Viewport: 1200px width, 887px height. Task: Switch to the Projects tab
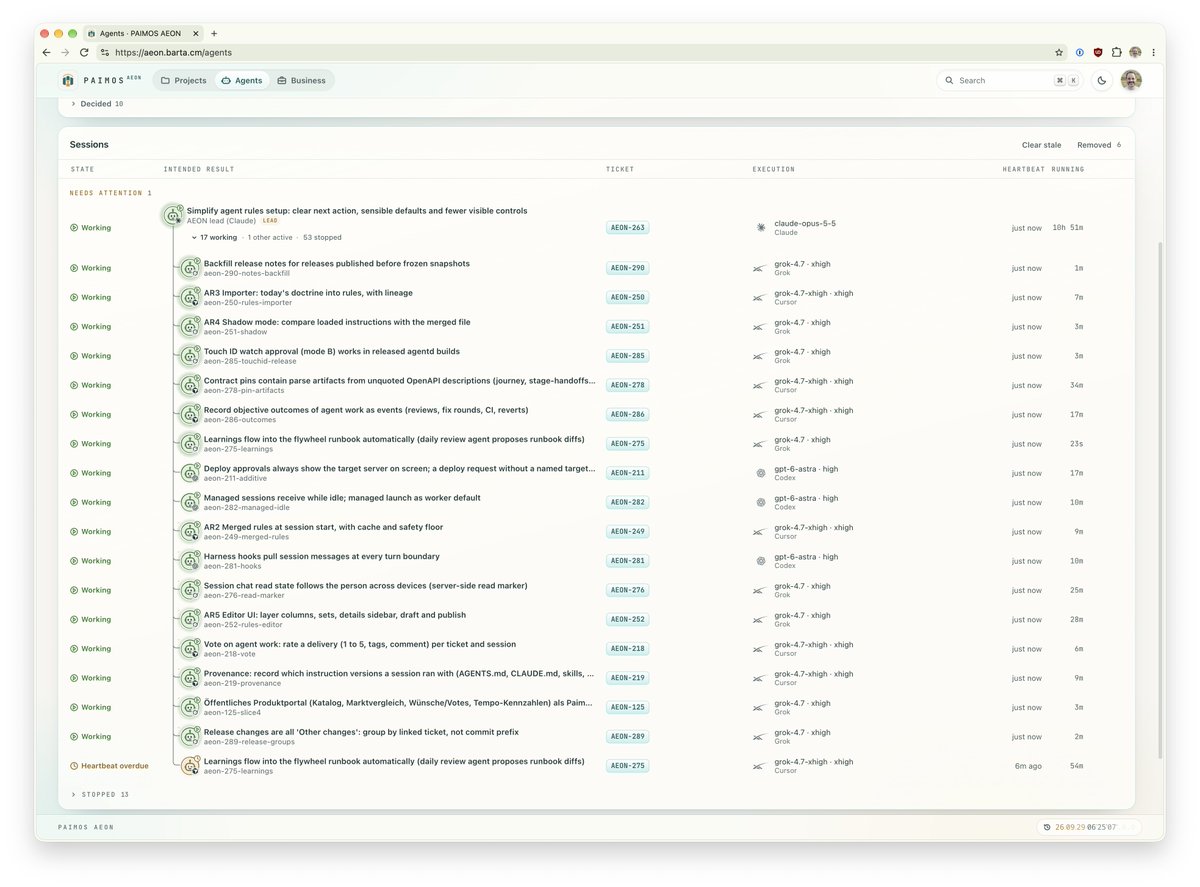point(183,80)
